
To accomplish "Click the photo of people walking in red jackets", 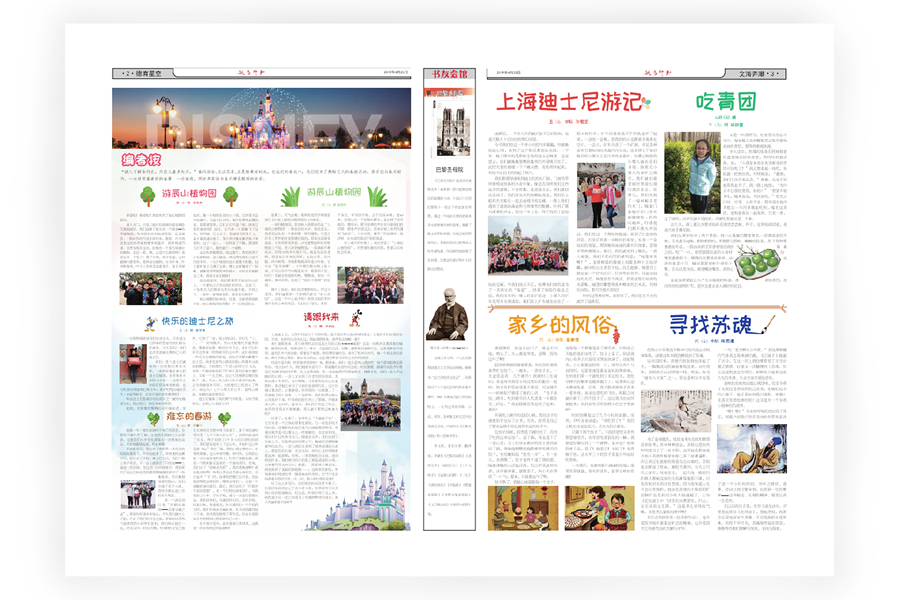I will pyautogui.click(x=600, y=195).
